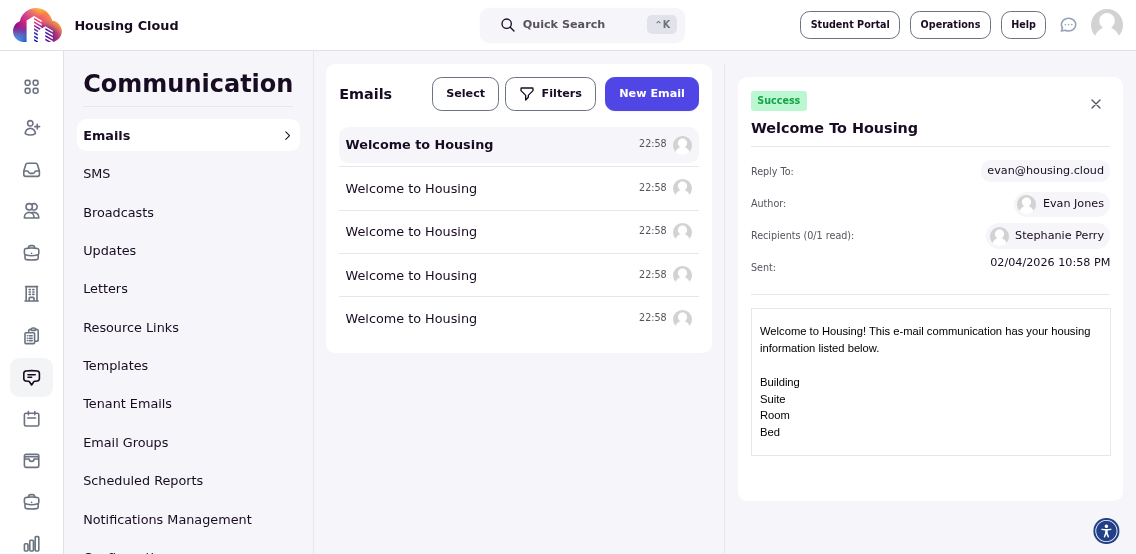Open Notifications Management section

(x=167, y=519)
